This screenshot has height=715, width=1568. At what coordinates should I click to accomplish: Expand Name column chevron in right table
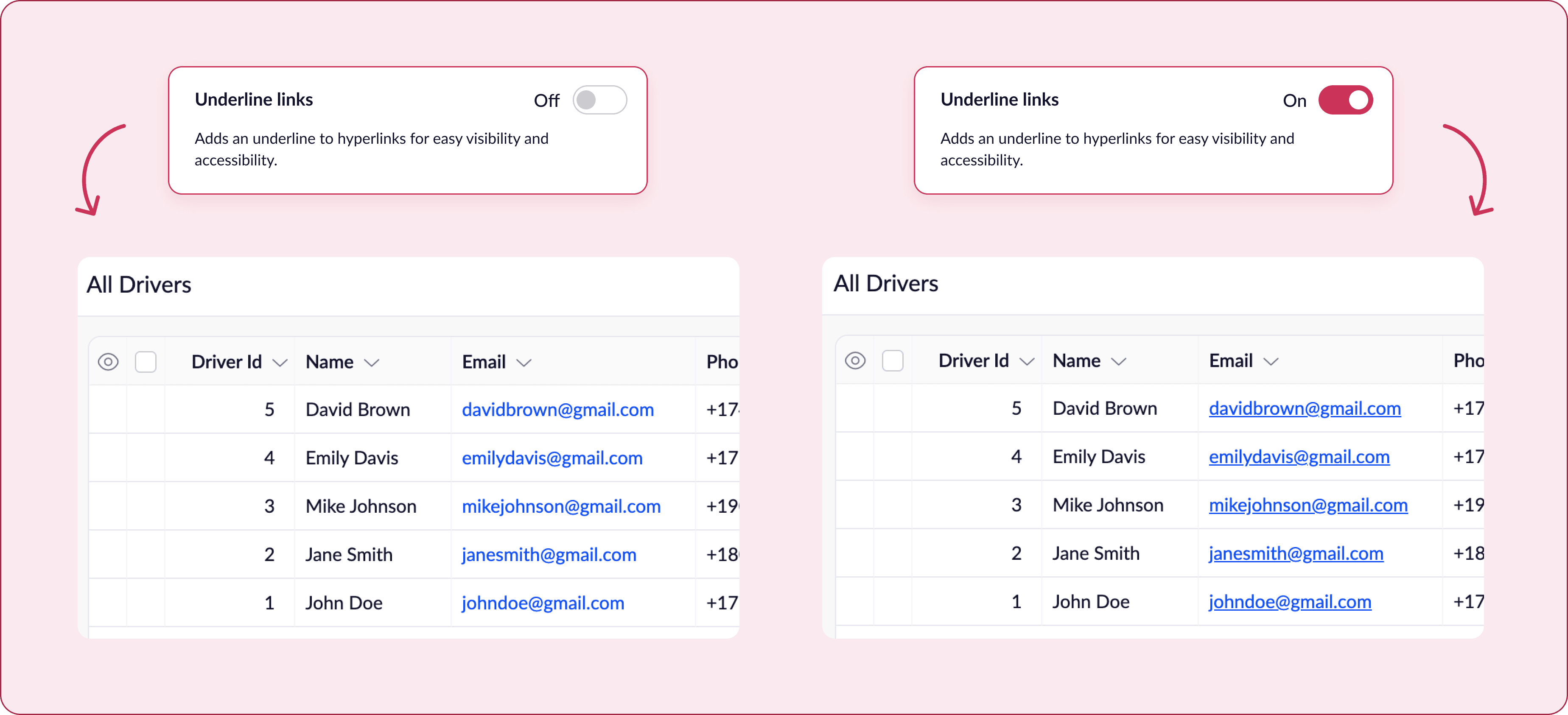click(1118, 362)
